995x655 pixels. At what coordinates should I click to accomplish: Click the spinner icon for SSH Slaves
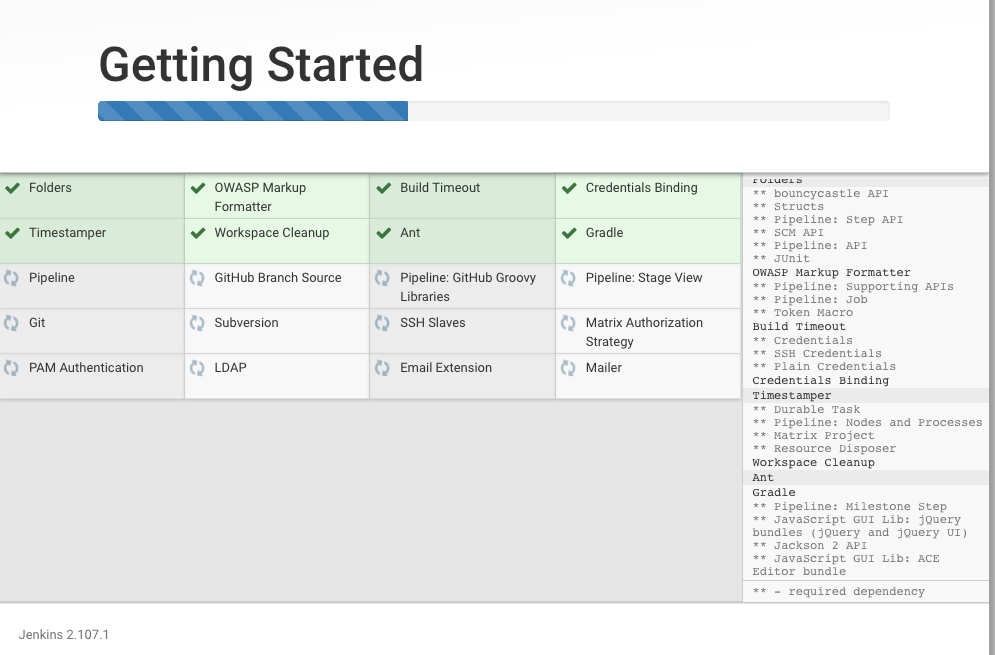point(382,323)
